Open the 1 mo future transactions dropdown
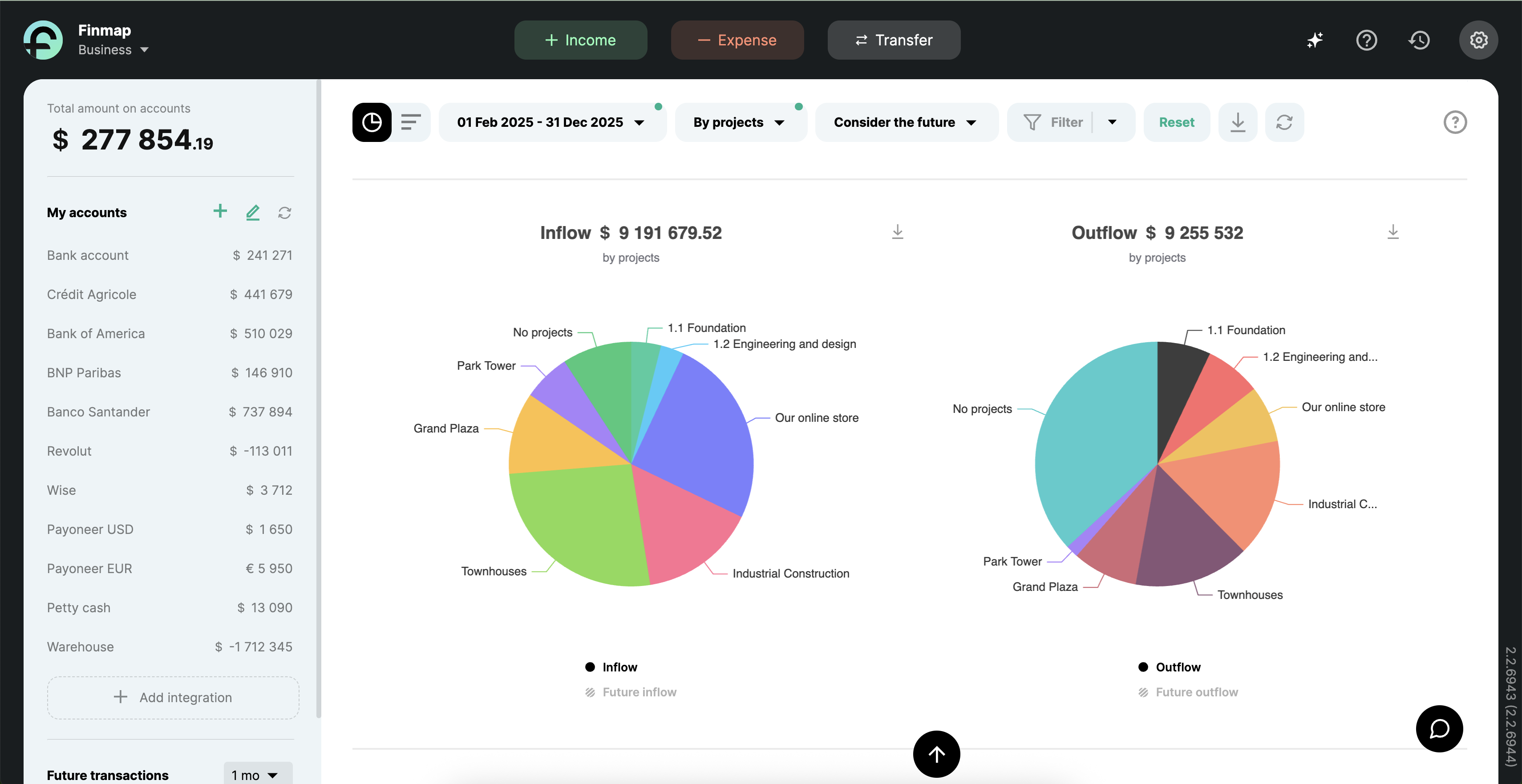Image resolution: width=1522 pixels, height=784 pixels. click(x=258, y=774)
